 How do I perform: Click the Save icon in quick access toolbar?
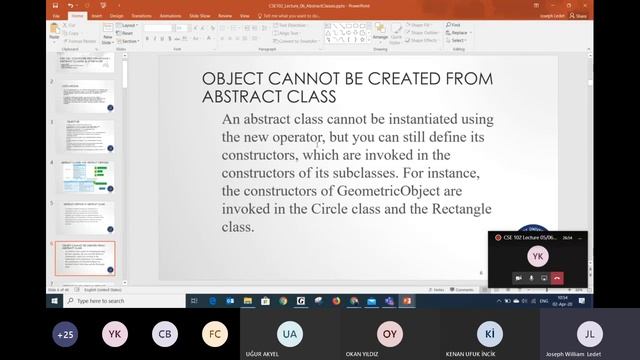tap(56, 5)
